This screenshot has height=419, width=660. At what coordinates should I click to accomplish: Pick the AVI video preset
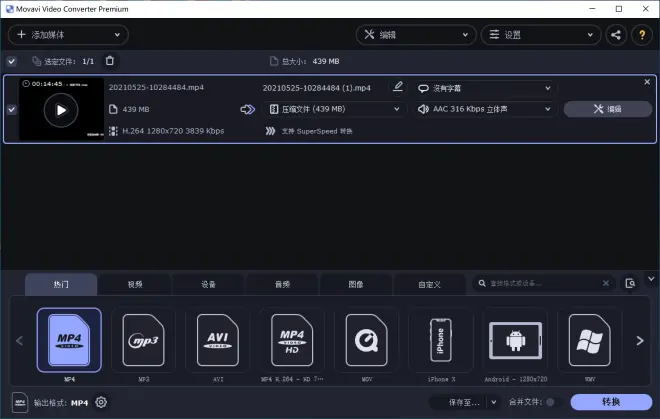click(x=218, y=340)
